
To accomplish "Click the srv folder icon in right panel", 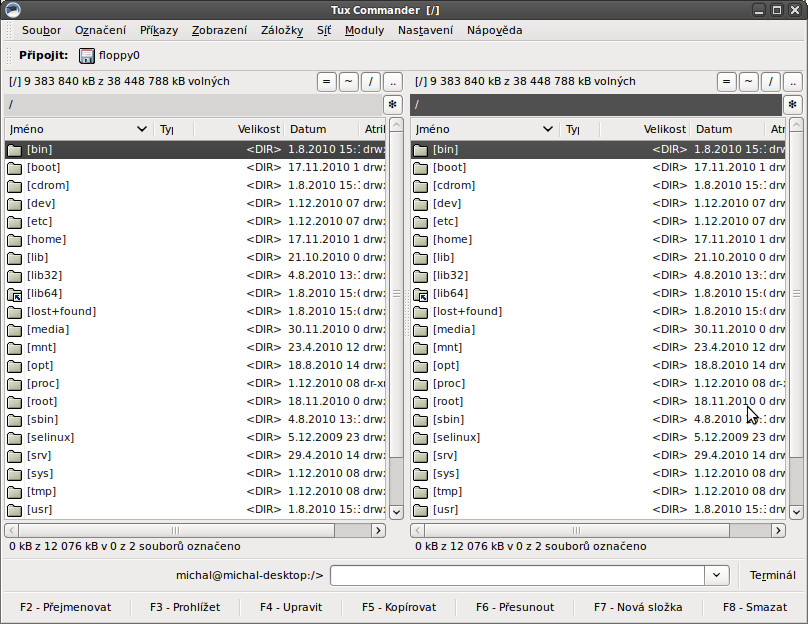I will [420, 456].
